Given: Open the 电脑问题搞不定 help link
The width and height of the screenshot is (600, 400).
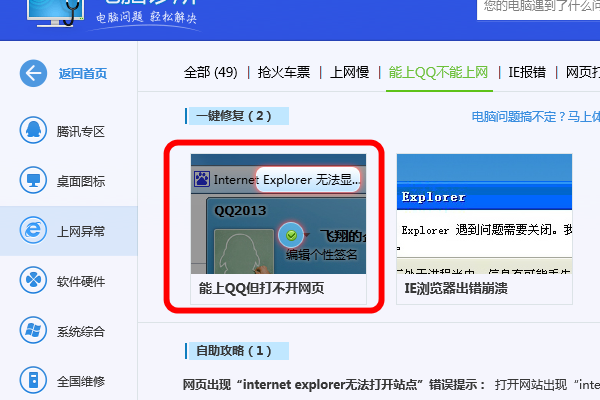Looking at the screenshot, I should coord(536,117).
